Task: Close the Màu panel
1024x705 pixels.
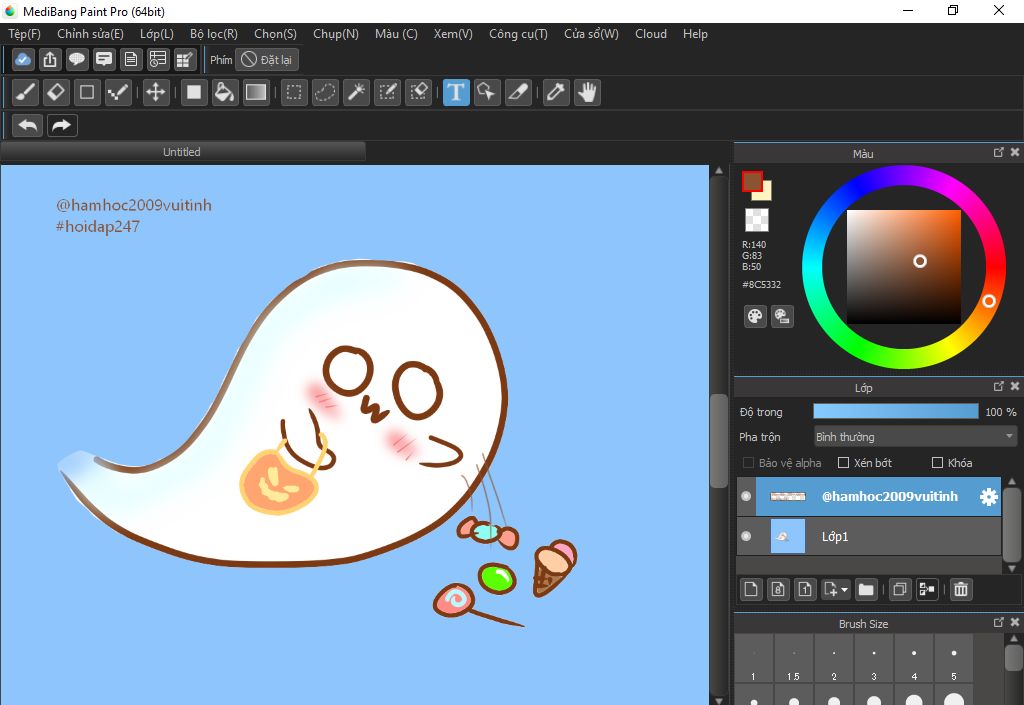Action: 1015,152
